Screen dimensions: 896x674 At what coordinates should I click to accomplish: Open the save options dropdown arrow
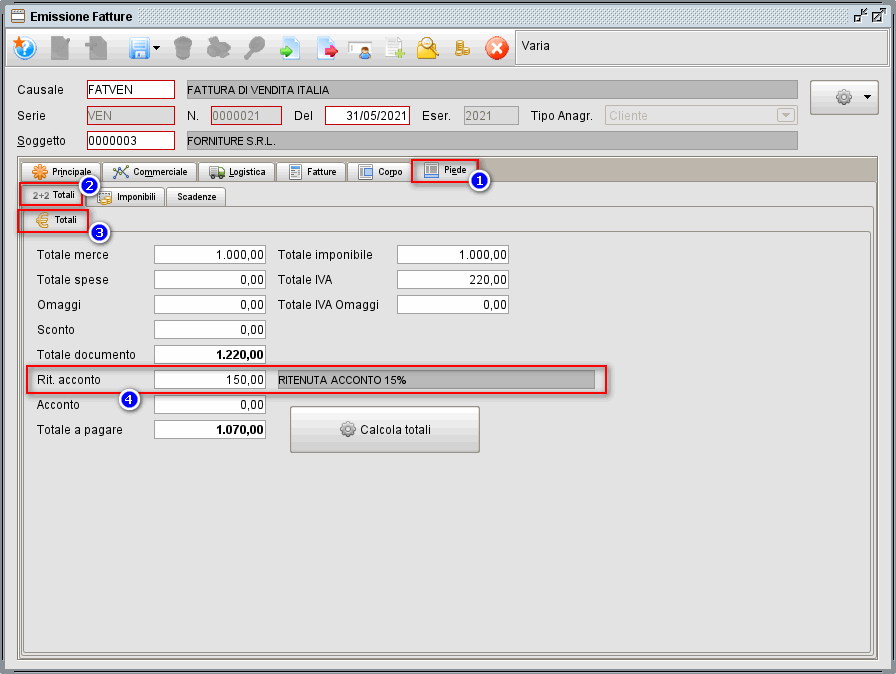[157, 48]
